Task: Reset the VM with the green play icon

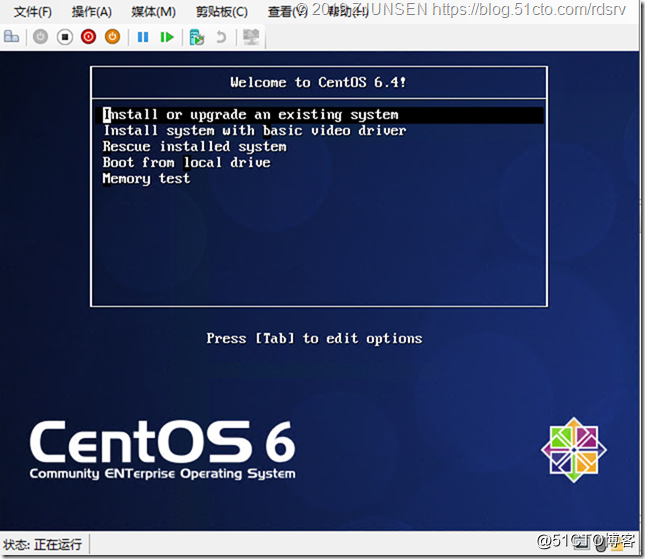Action: point(167,37)
